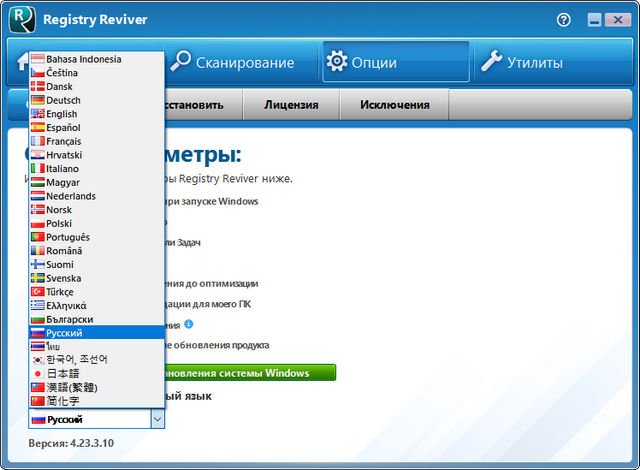
Task: Open the Лицензия tab
Action: (x=291, y=104)
